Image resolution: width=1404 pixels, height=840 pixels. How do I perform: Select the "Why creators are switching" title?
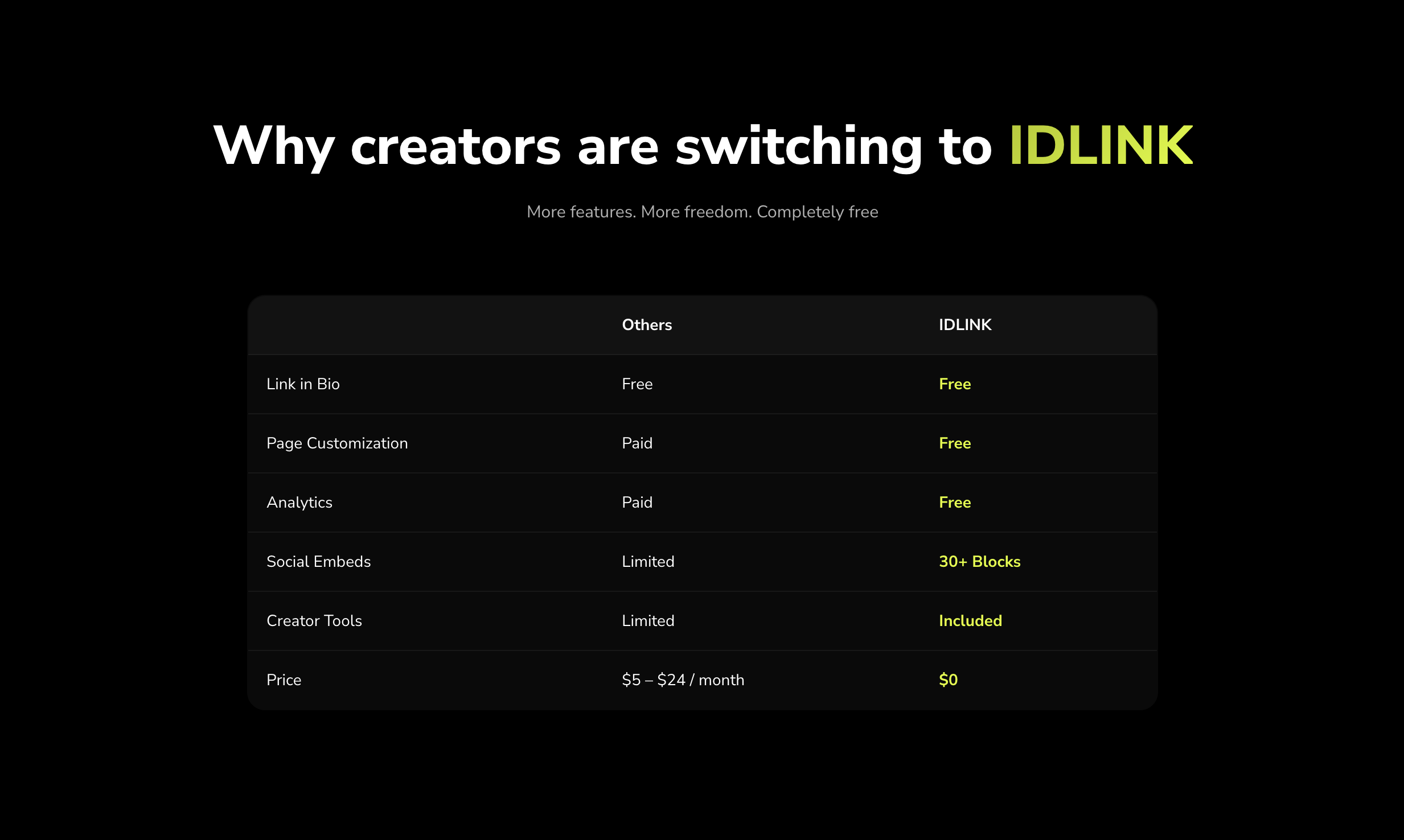tap(598, 147)
